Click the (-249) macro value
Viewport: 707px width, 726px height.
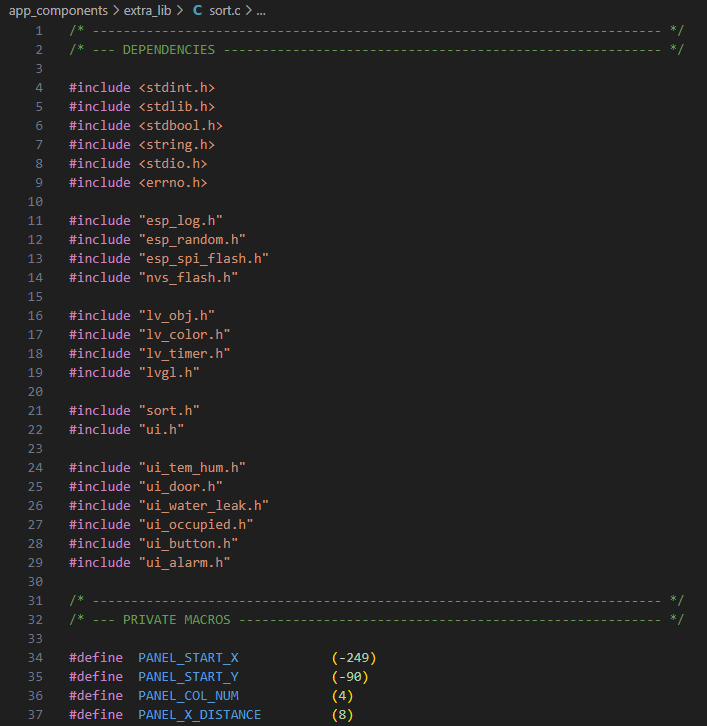(x=354, y=658)
